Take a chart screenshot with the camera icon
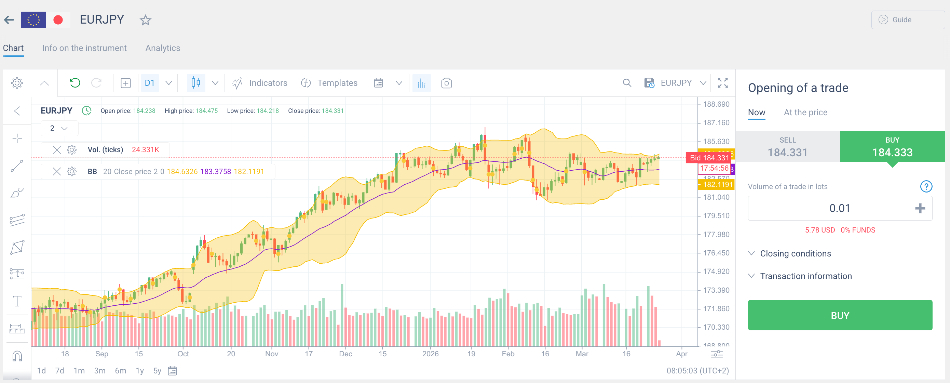This screenshot has width=950, height=383. [x=447, y=83]
